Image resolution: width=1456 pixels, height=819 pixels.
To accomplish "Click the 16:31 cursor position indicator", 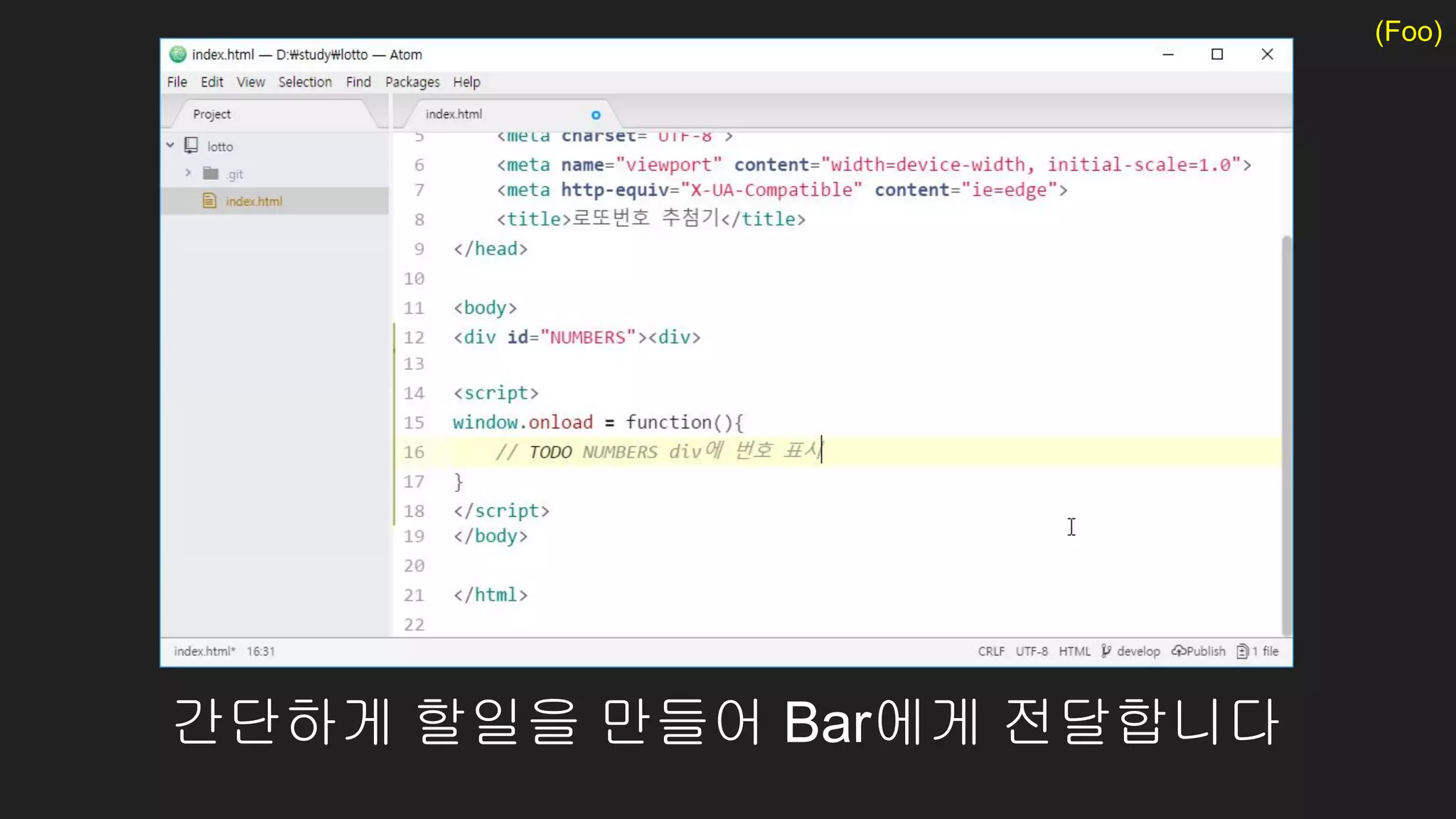I will pyautogui.click(x=261, y=651).
